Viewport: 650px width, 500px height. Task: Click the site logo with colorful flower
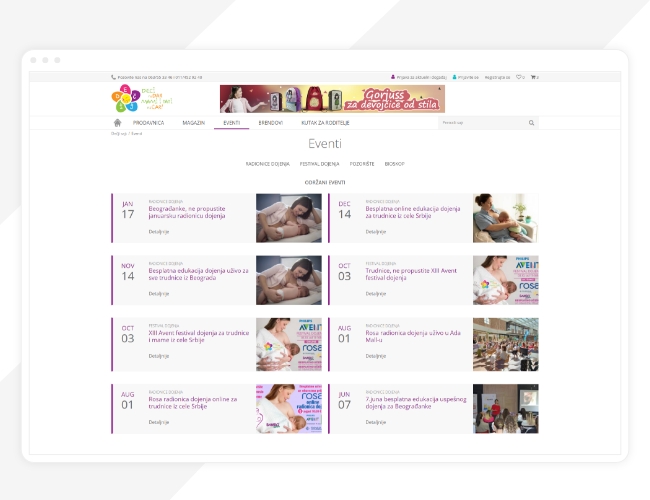click(125, 98)
